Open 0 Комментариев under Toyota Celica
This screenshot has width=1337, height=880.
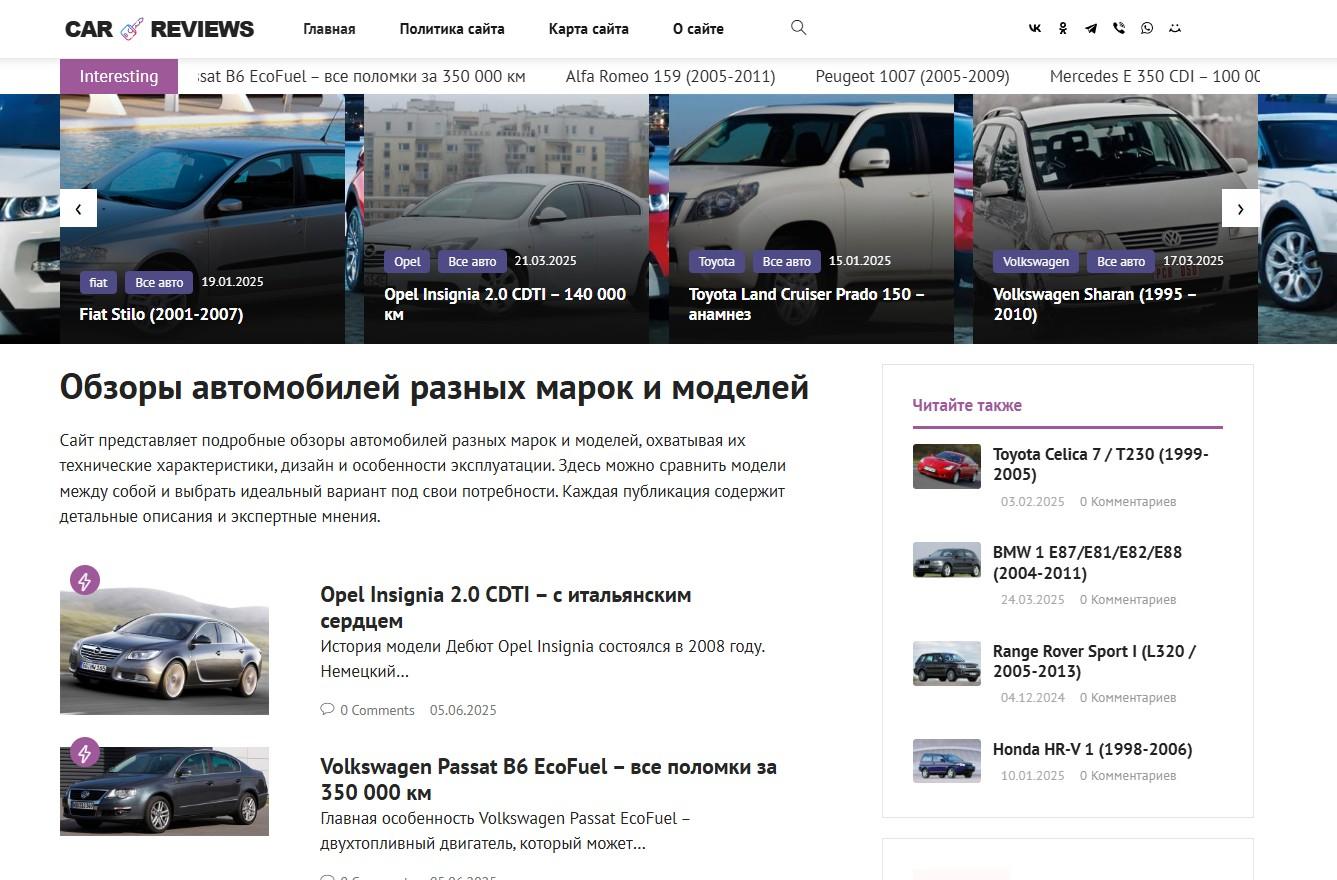tap(1128, 501)
